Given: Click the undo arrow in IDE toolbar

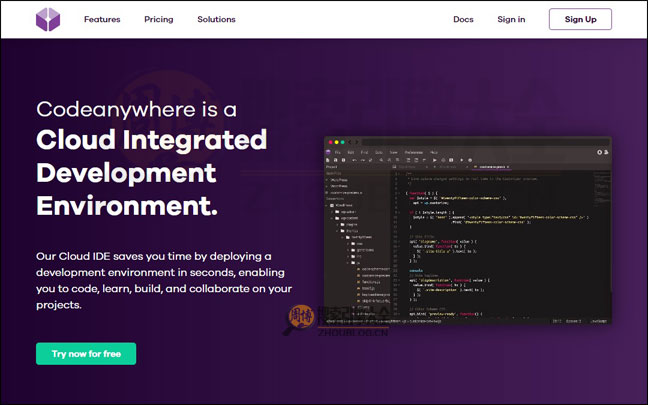Looking at the screenshot, I should click(355, 160).
